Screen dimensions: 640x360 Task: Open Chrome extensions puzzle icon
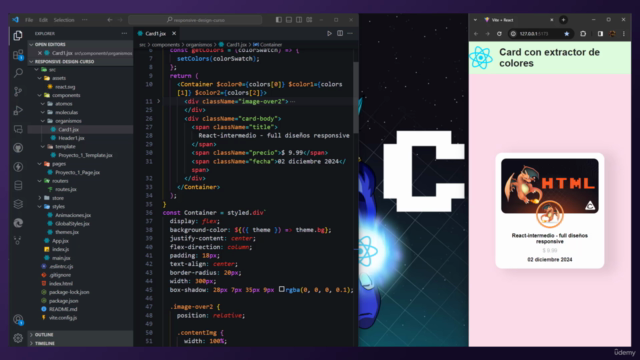pyautogui.click(x=583, y=34)
